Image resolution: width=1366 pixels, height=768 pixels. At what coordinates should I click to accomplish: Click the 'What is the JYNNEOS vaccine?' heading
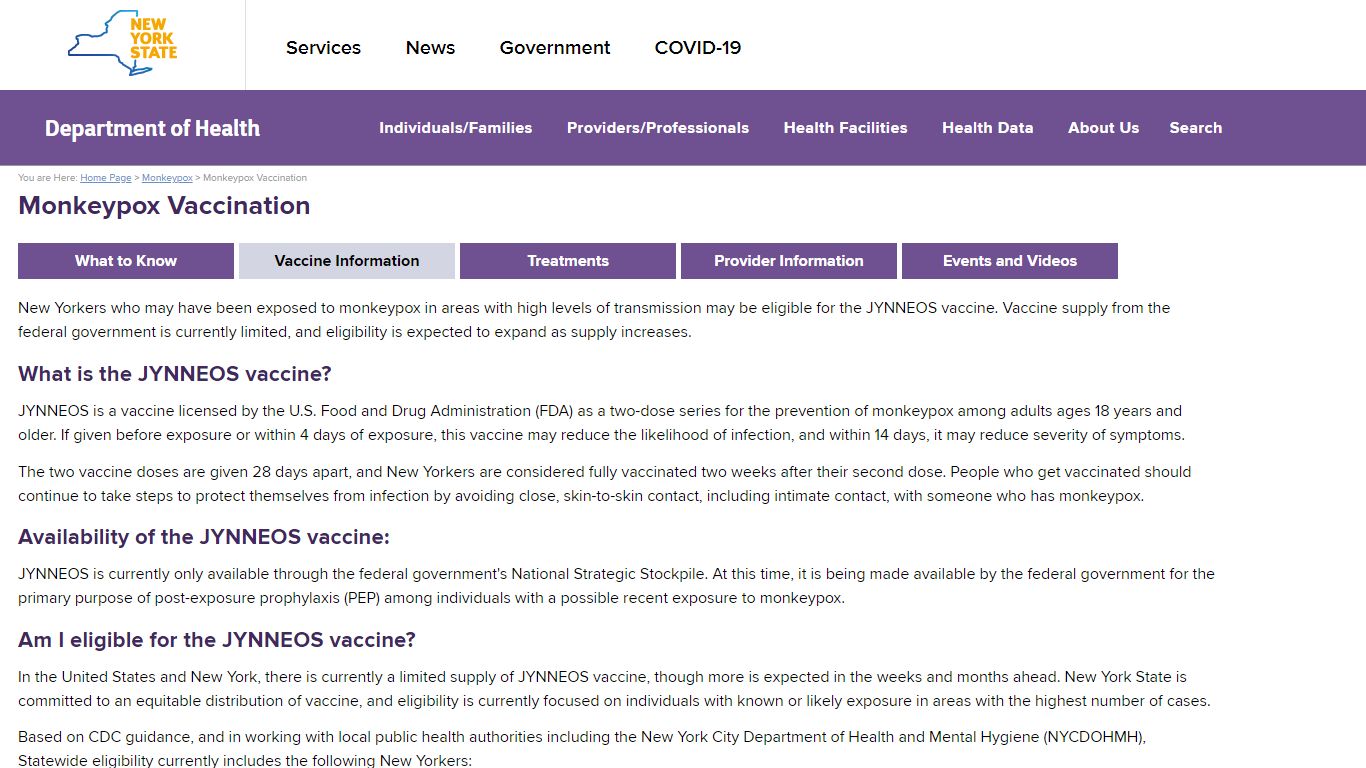click(175, 374)
